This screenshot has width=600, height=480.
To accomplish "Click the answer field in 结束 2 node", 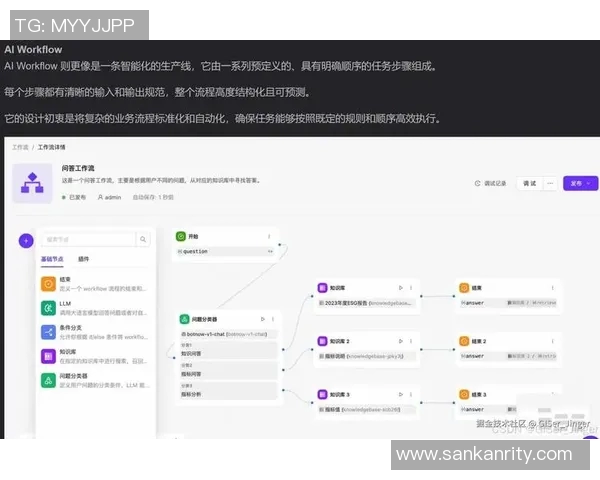I will [x=508, y=356].
